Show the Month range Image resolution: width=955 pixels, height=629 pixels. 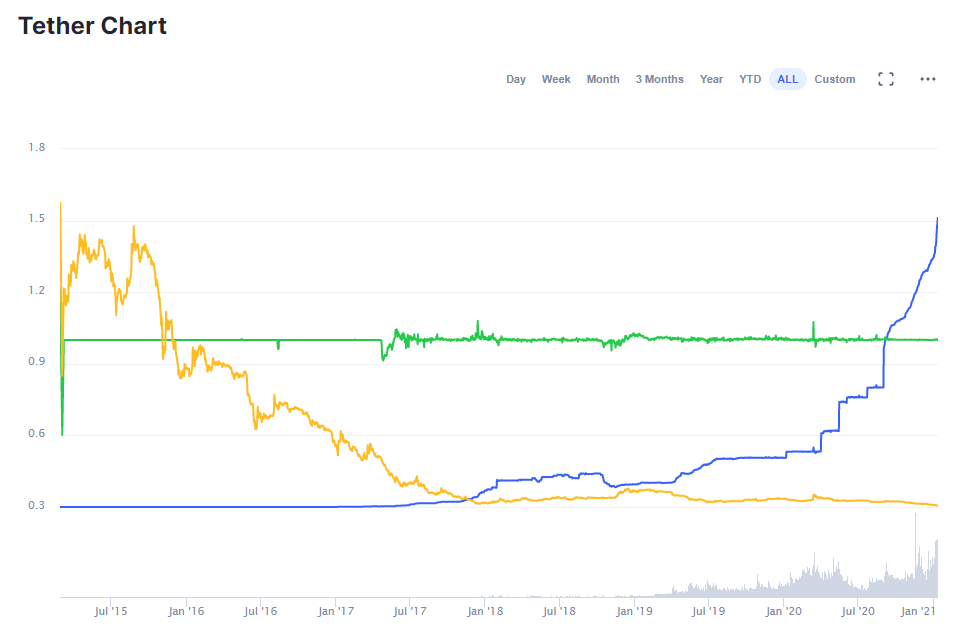click(603, 79)
